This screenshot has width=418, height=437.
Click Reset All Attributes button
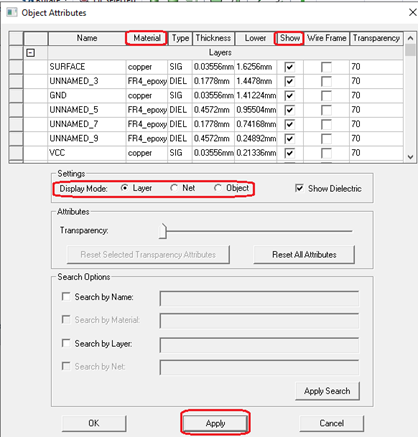point(304,255)
